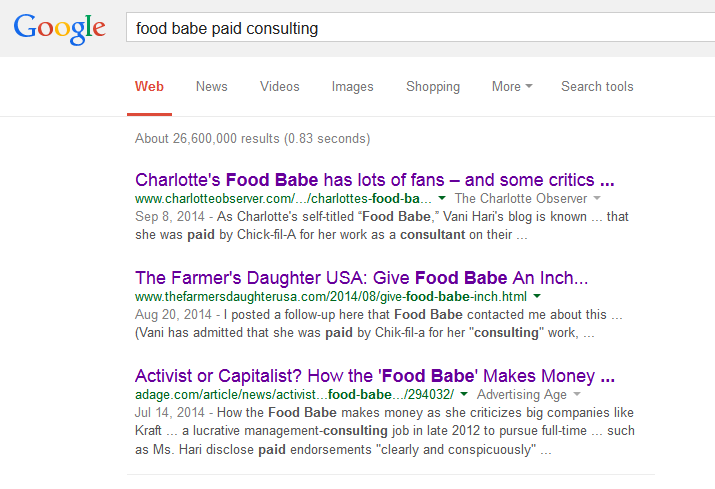The width and height of the screenshot is (715, 489).
Task: Click the Google logo
Action: coord(60,29)
